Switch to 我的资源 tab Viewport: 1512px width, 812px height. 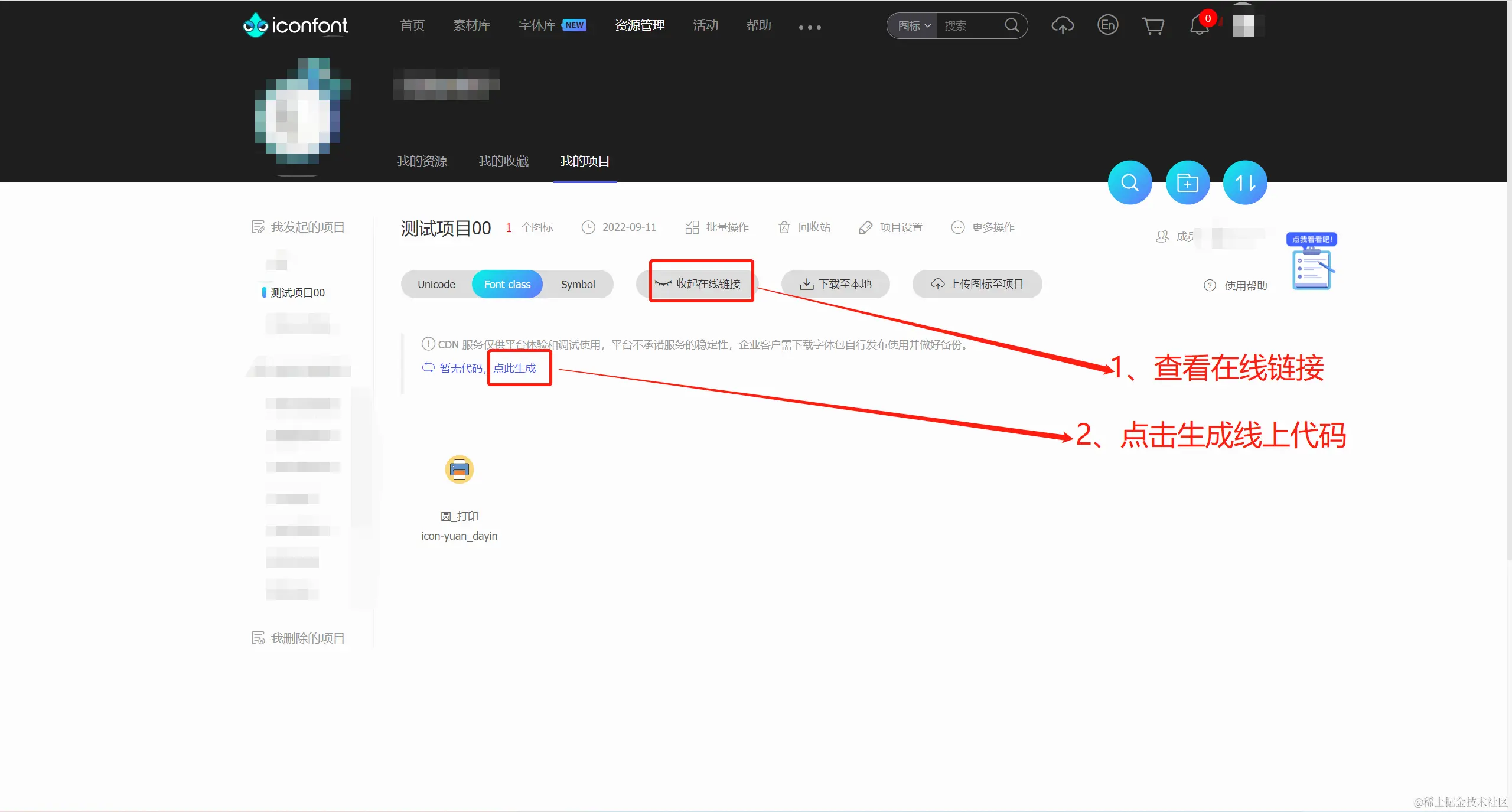tap(422, 161)
